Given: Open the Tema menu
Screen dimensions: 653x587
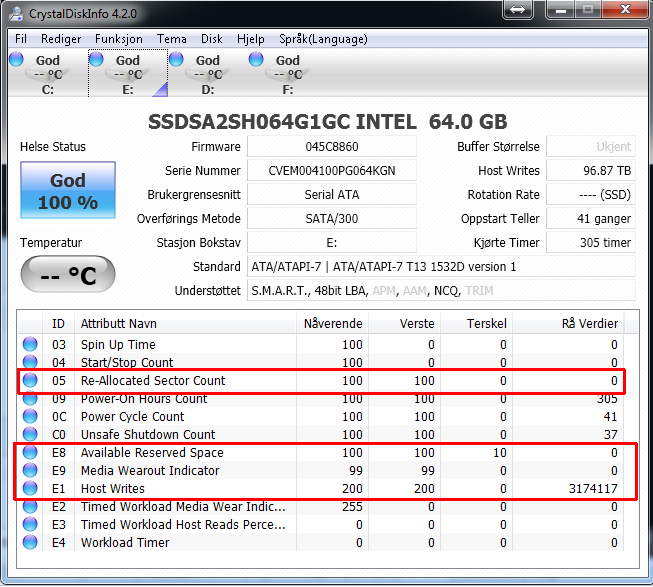Looking at the screenshot, I should 172,39.
